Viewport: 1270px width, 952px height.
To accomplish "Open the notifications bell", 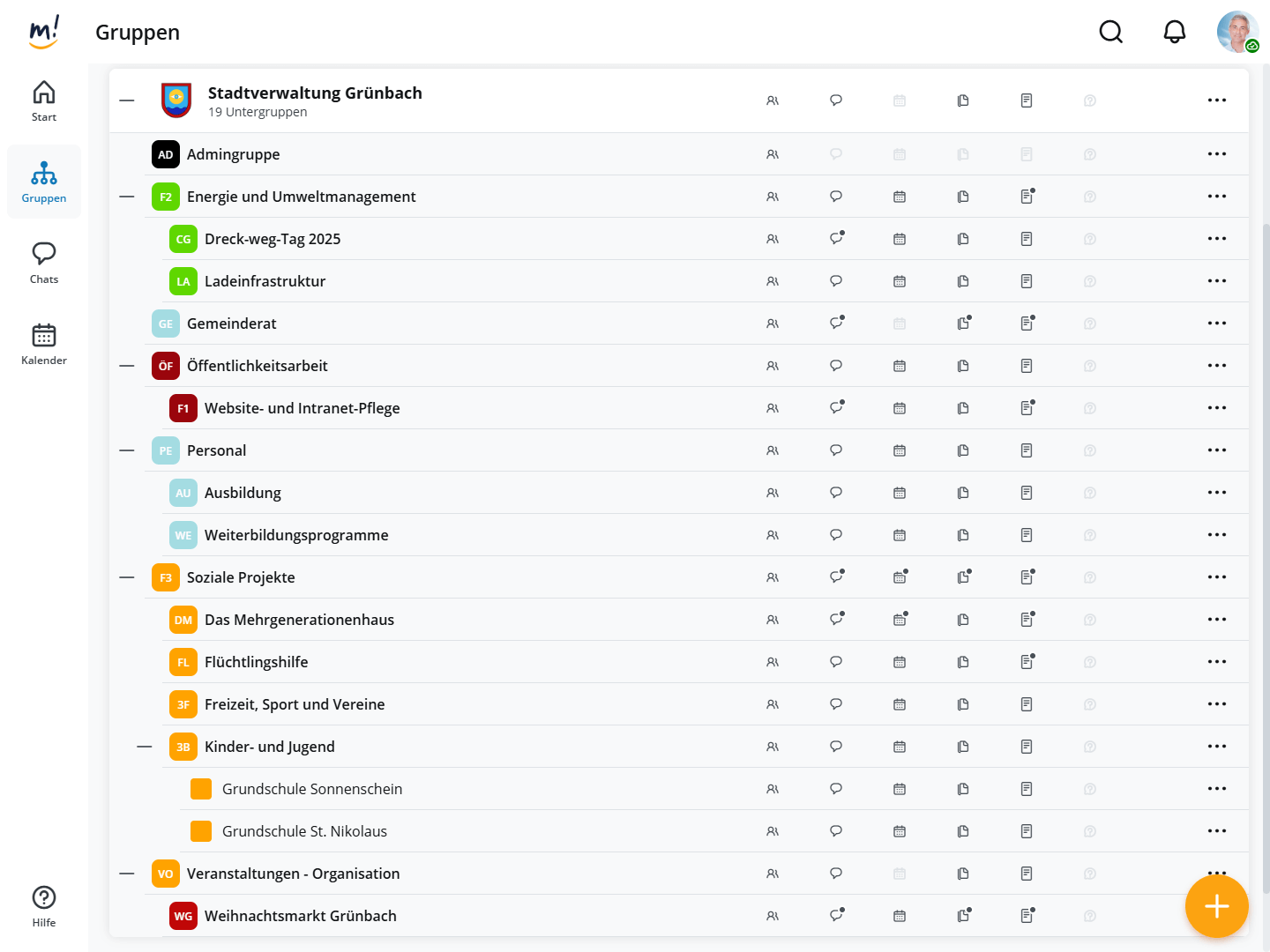I will (1175, 33).
